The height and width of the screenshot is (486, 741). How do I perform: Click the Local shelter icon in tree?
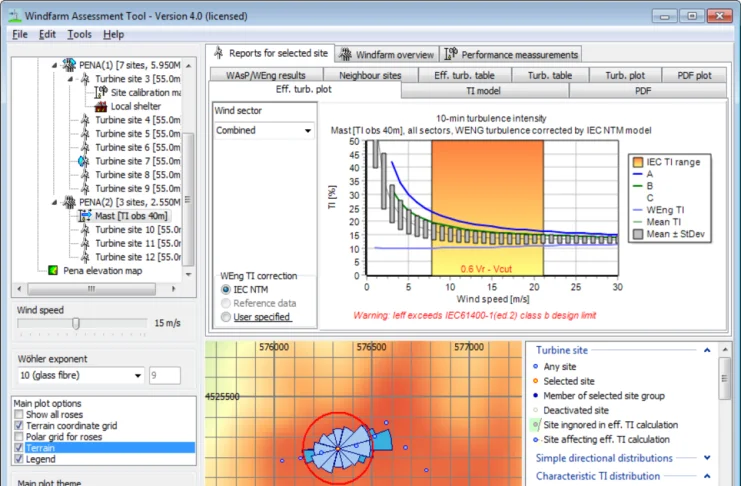click(x=100, y=106)
